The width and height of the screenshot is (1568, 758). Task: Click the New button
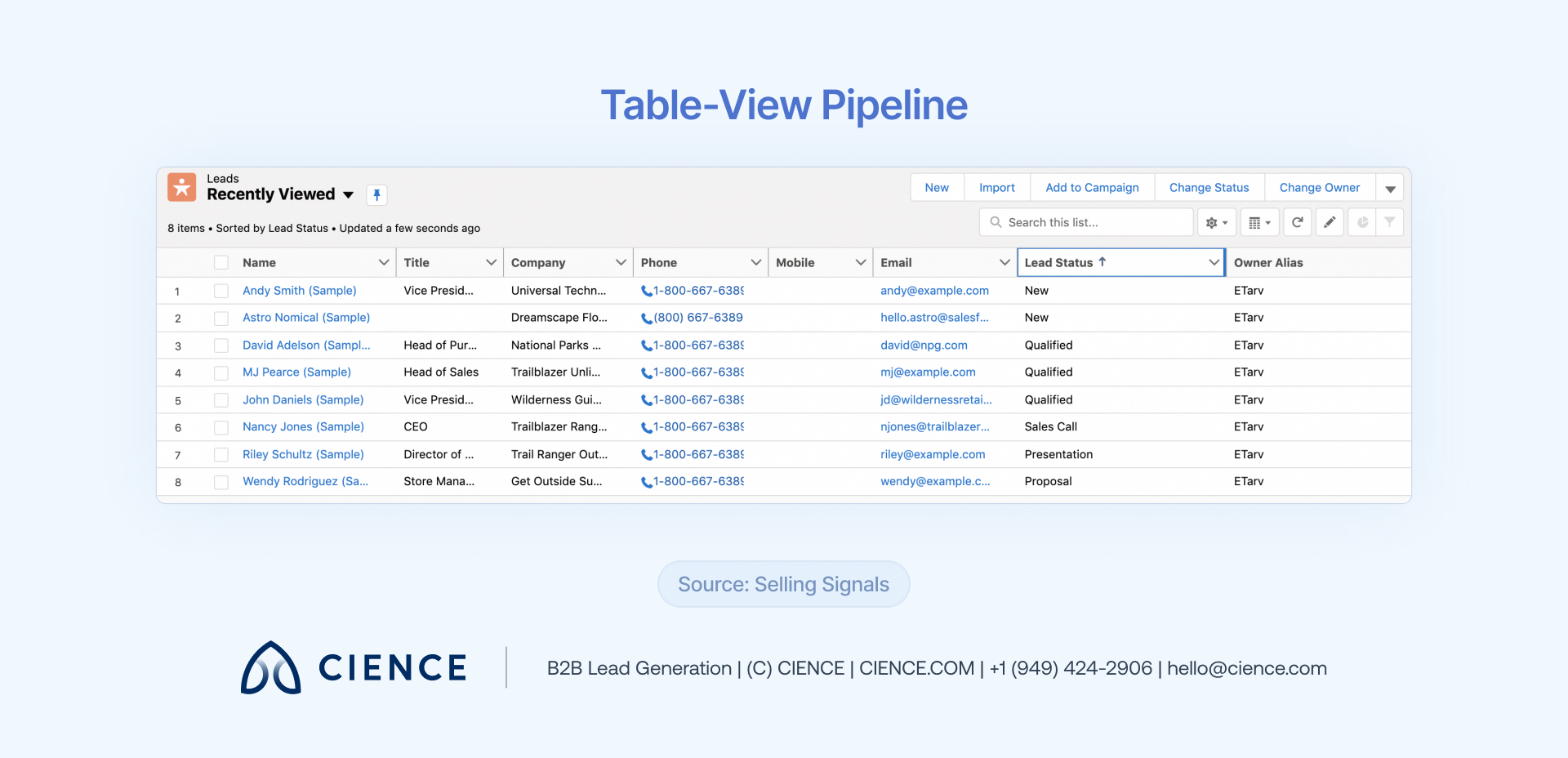(936, 187)
